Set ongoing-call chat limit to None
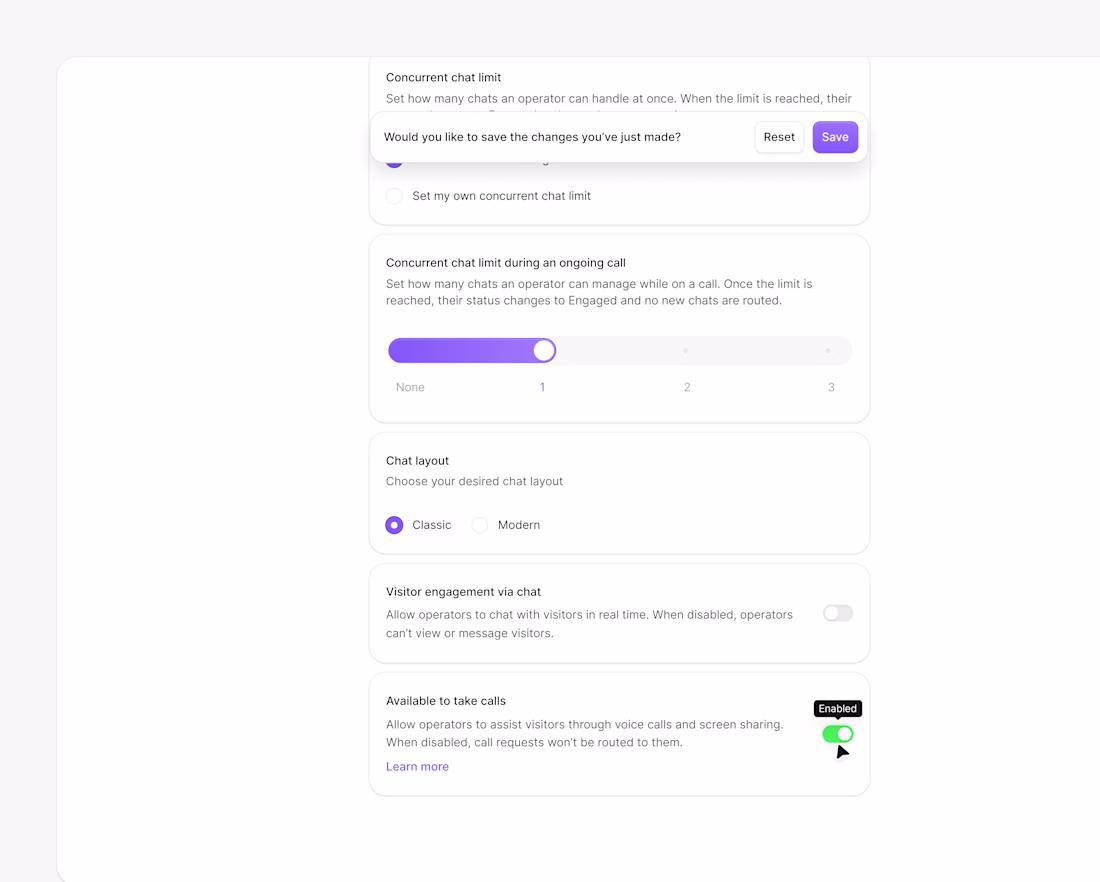Viewport: 1100px width, 882px height. coord(410,387)
